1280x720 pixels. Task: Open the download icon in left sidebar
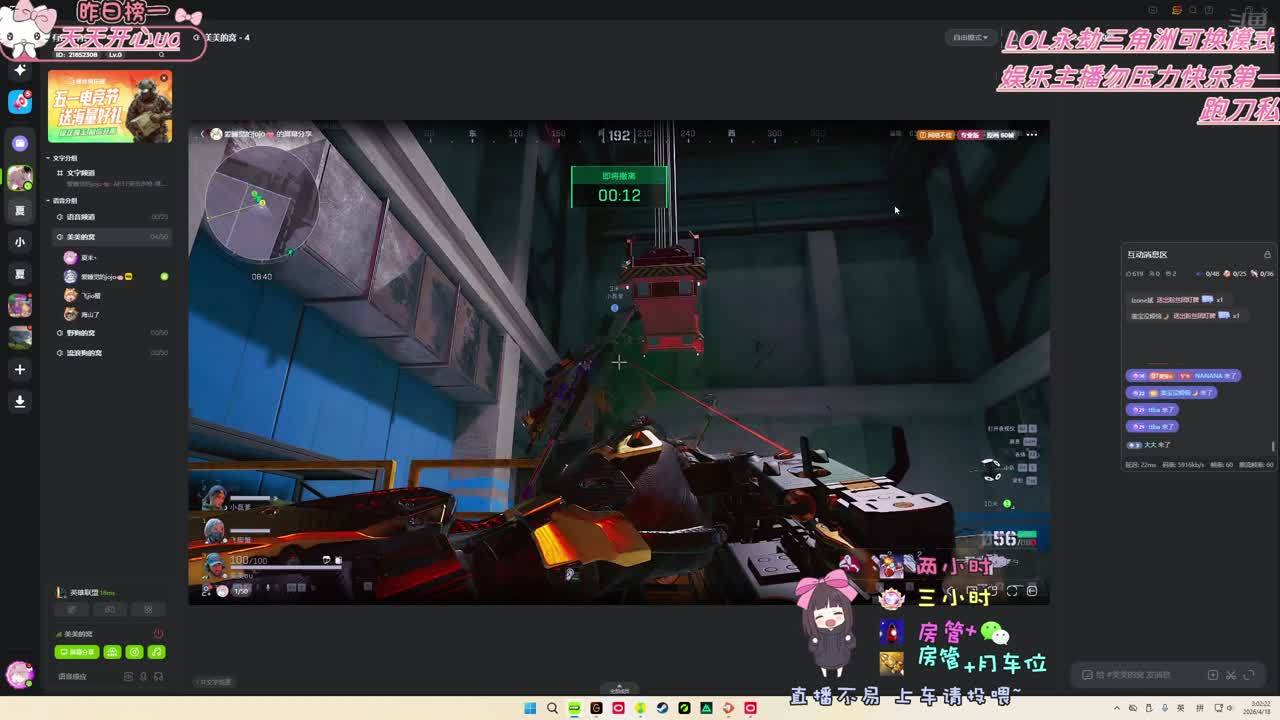point(20,401)
